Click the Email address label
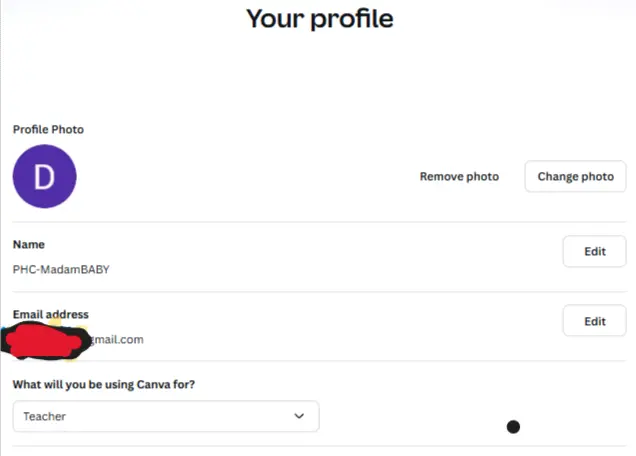This screenshot has height=456, width=636. click(x=51, y=314)
